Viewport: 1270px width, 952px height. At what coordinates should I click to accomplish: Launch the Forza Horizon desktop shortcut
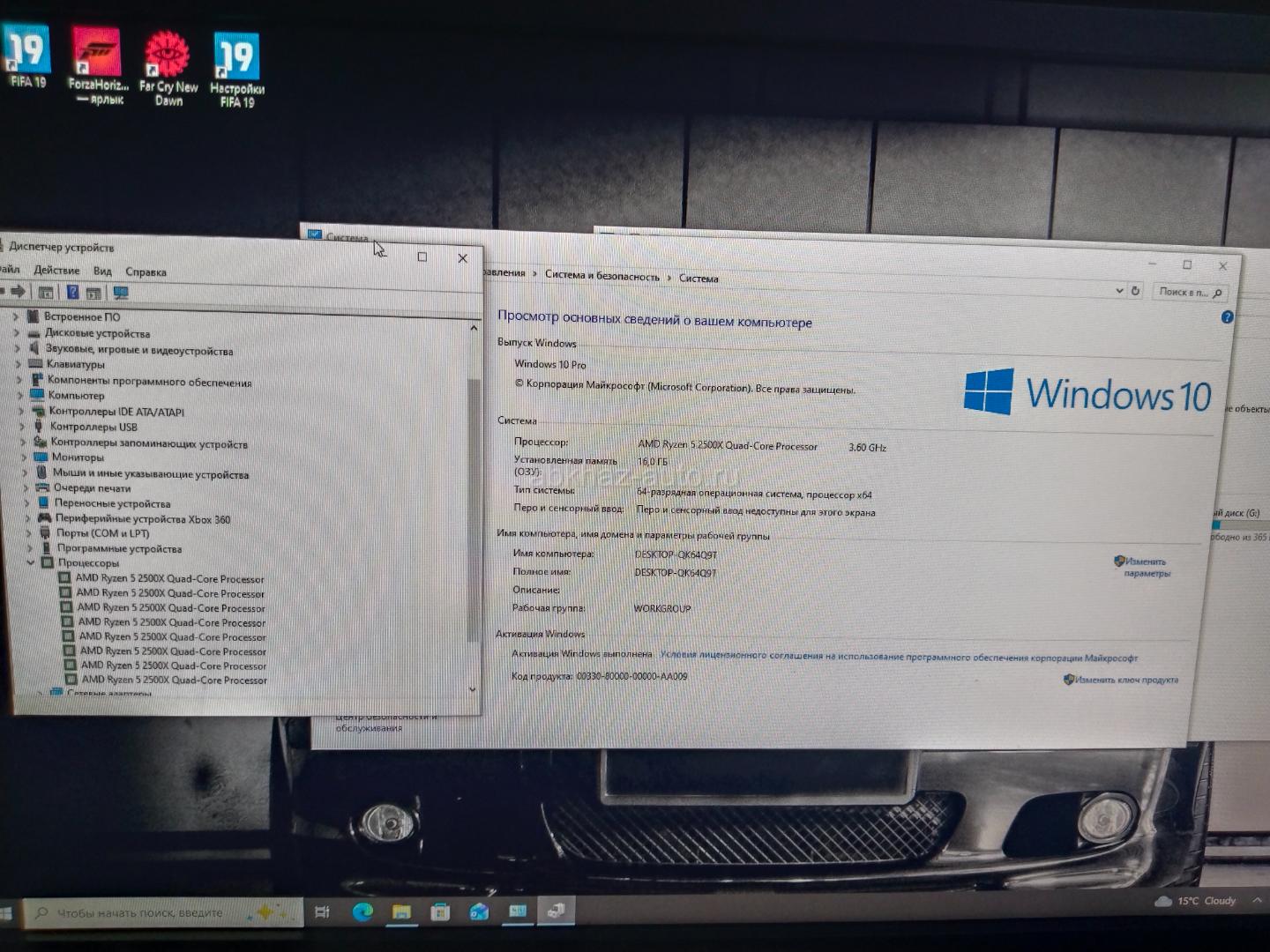(x=96, y=58)
